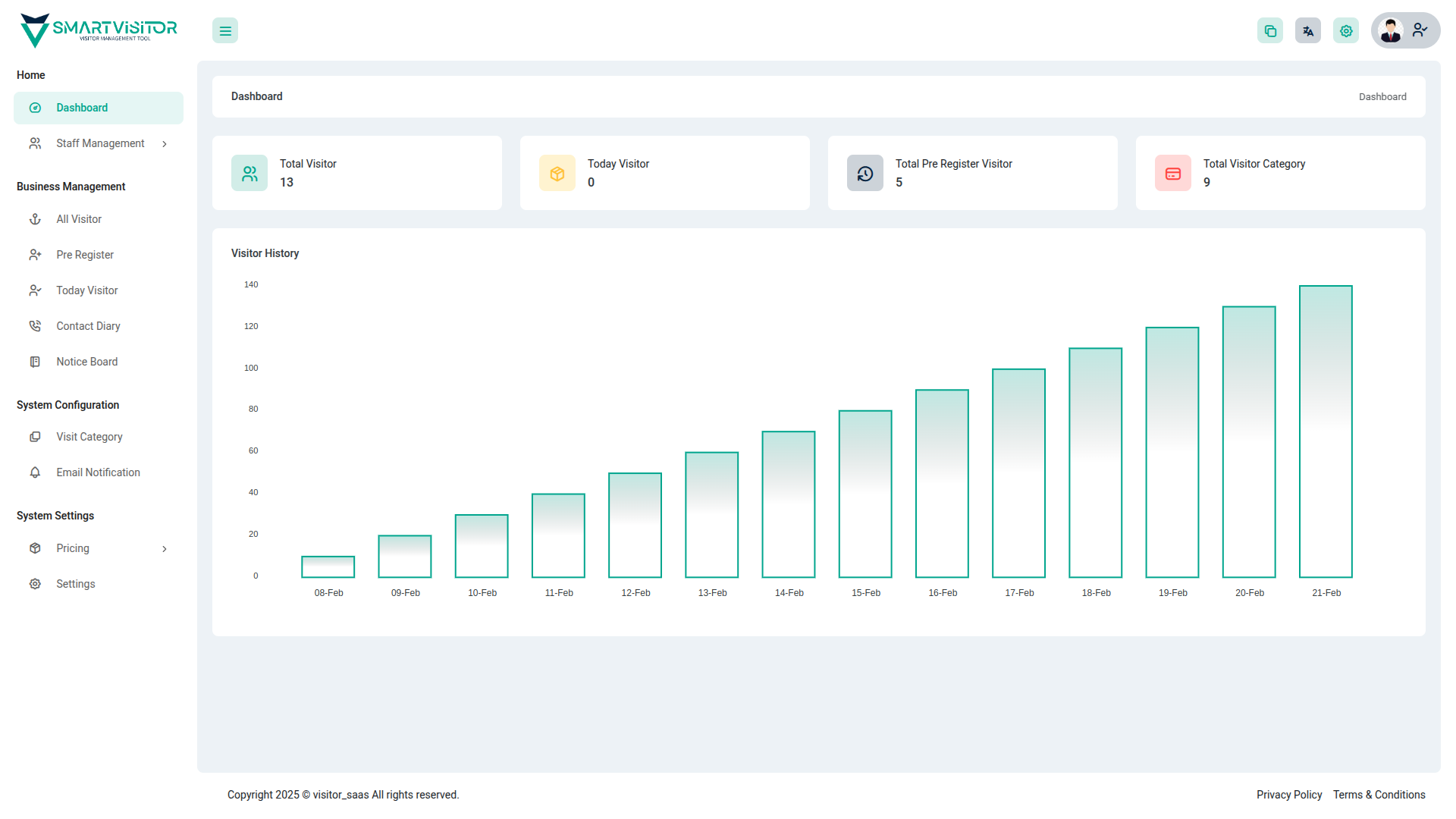
Task: Click the Today Visitor sidebar icon
Action: 35,290
